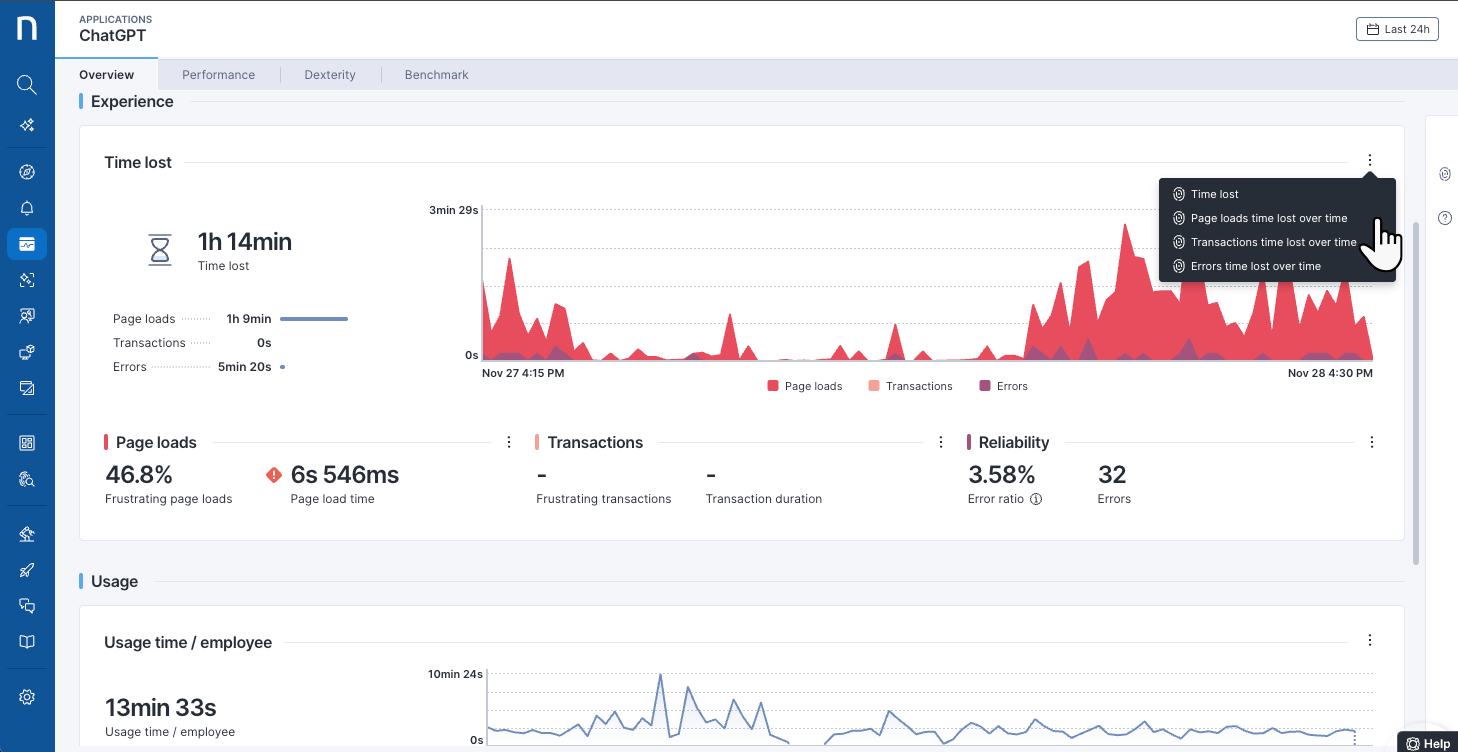Image resolution: width=1458 pixels, height=752 pixels.
Task: Select "Page loads time lost over time"
Action: pos(1268,218)
